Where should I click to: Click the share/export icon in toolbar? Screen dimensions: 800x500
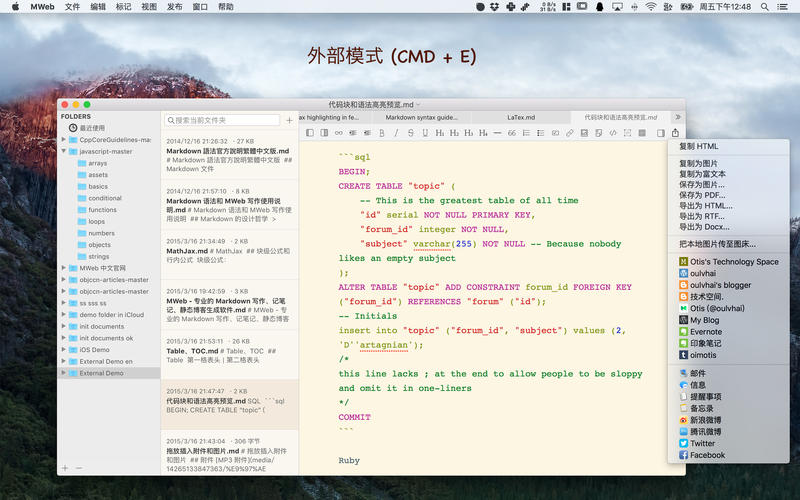675,132
